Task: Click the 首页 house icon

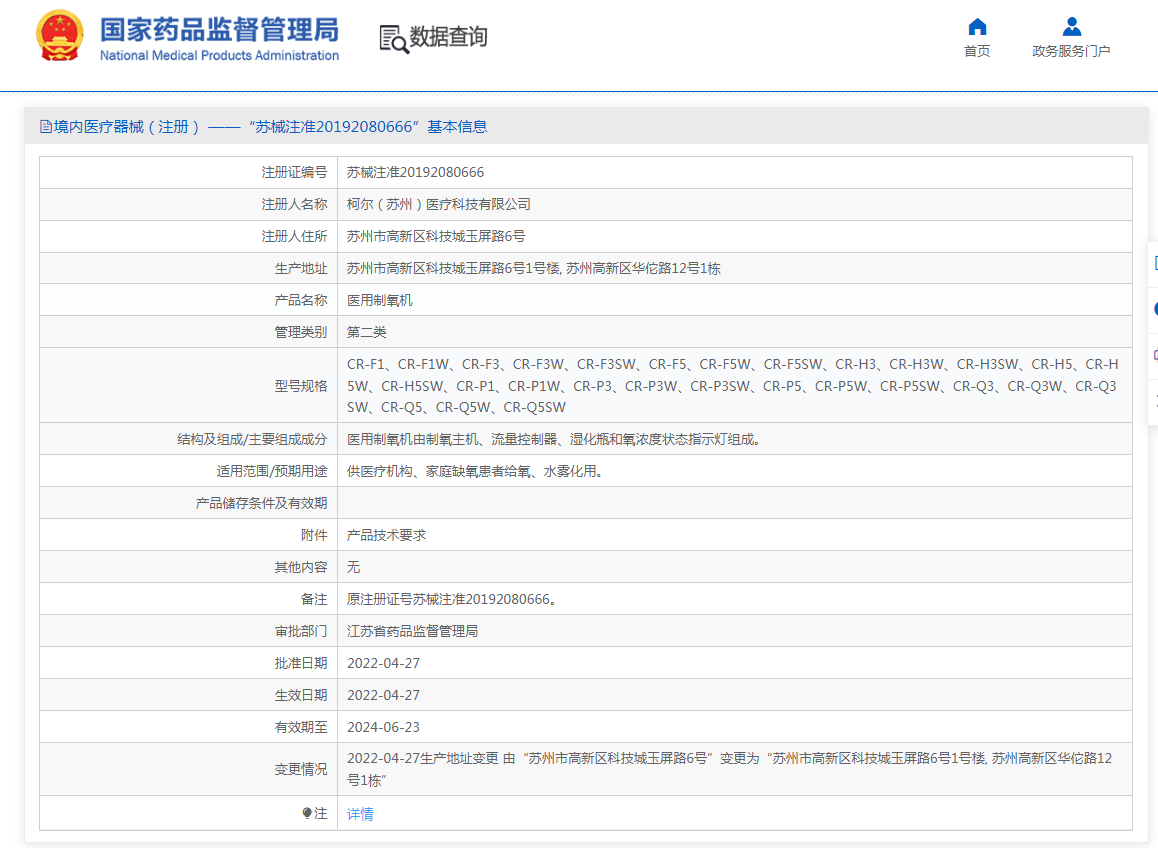Action: [x=977, y=27]
